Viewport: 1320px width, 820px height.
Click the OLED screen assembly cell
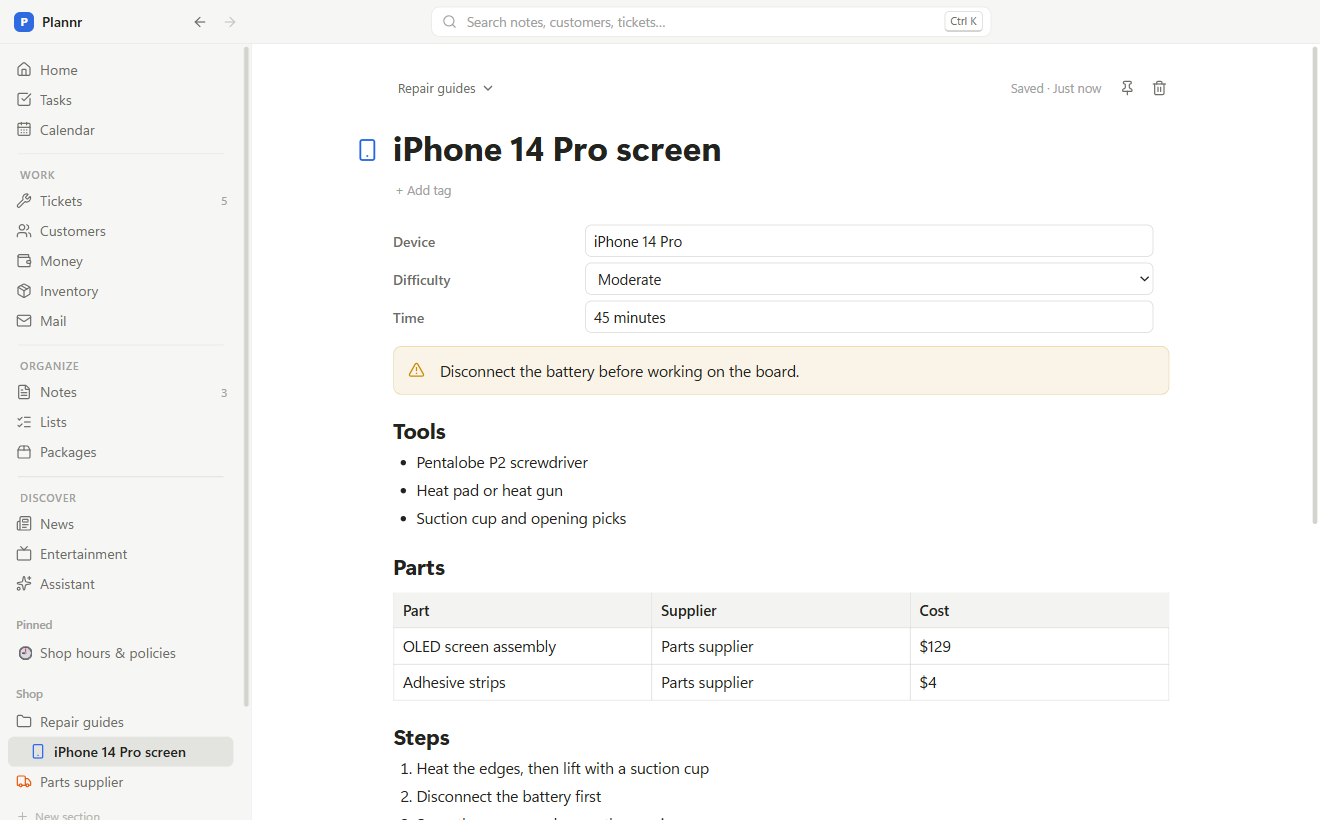522,646
